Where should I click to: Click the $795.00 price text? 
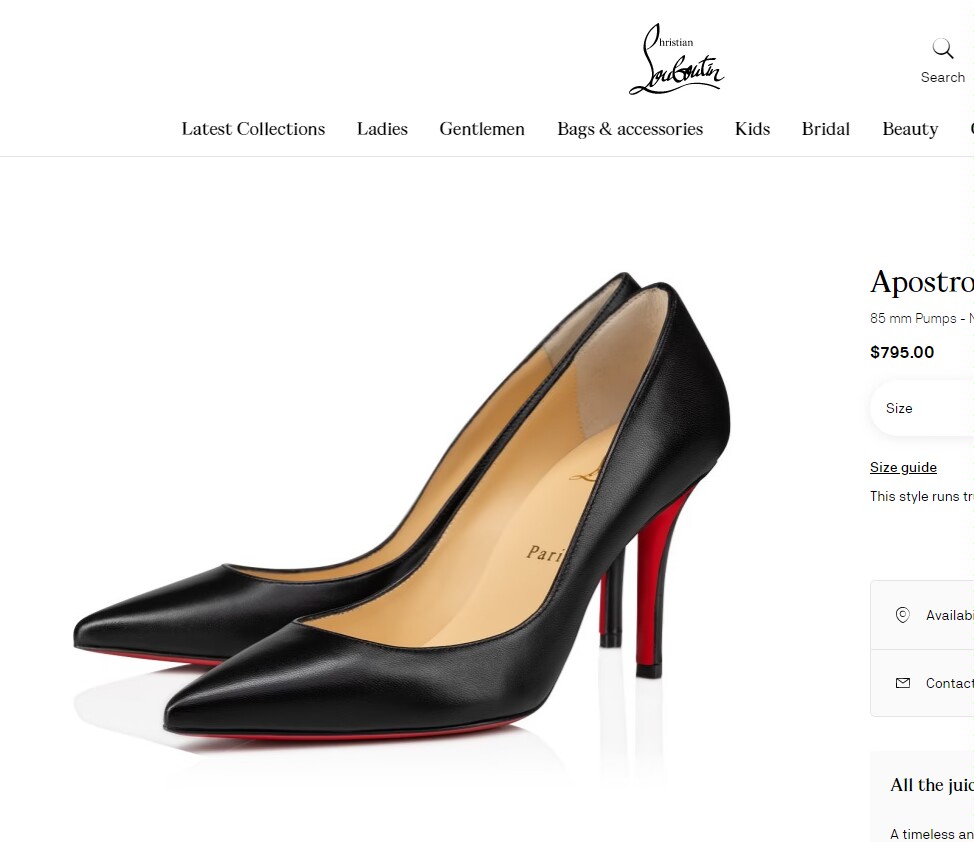click(x=902, y=352)
